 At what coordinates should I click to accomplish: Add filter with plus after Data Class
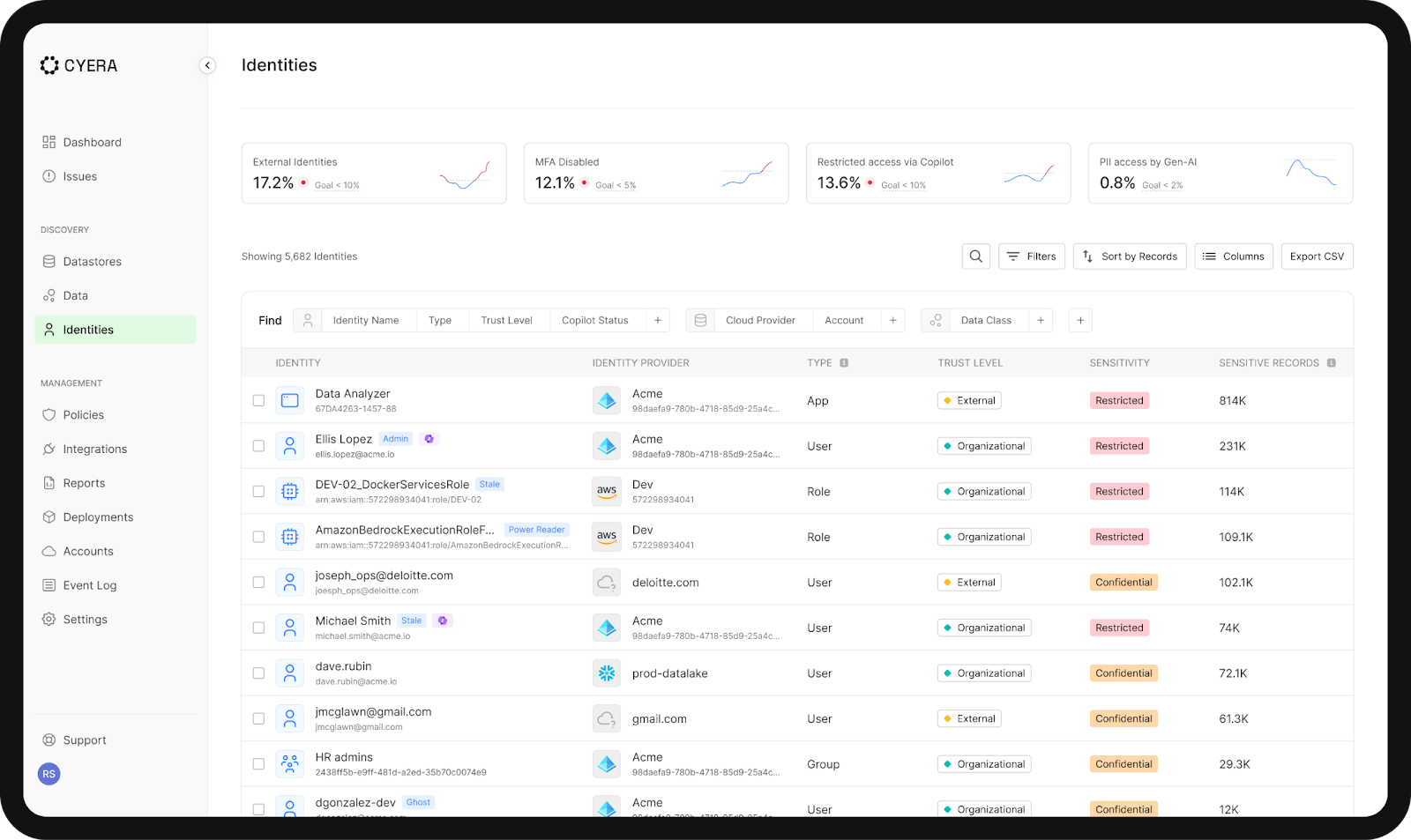coord(1041,320)
